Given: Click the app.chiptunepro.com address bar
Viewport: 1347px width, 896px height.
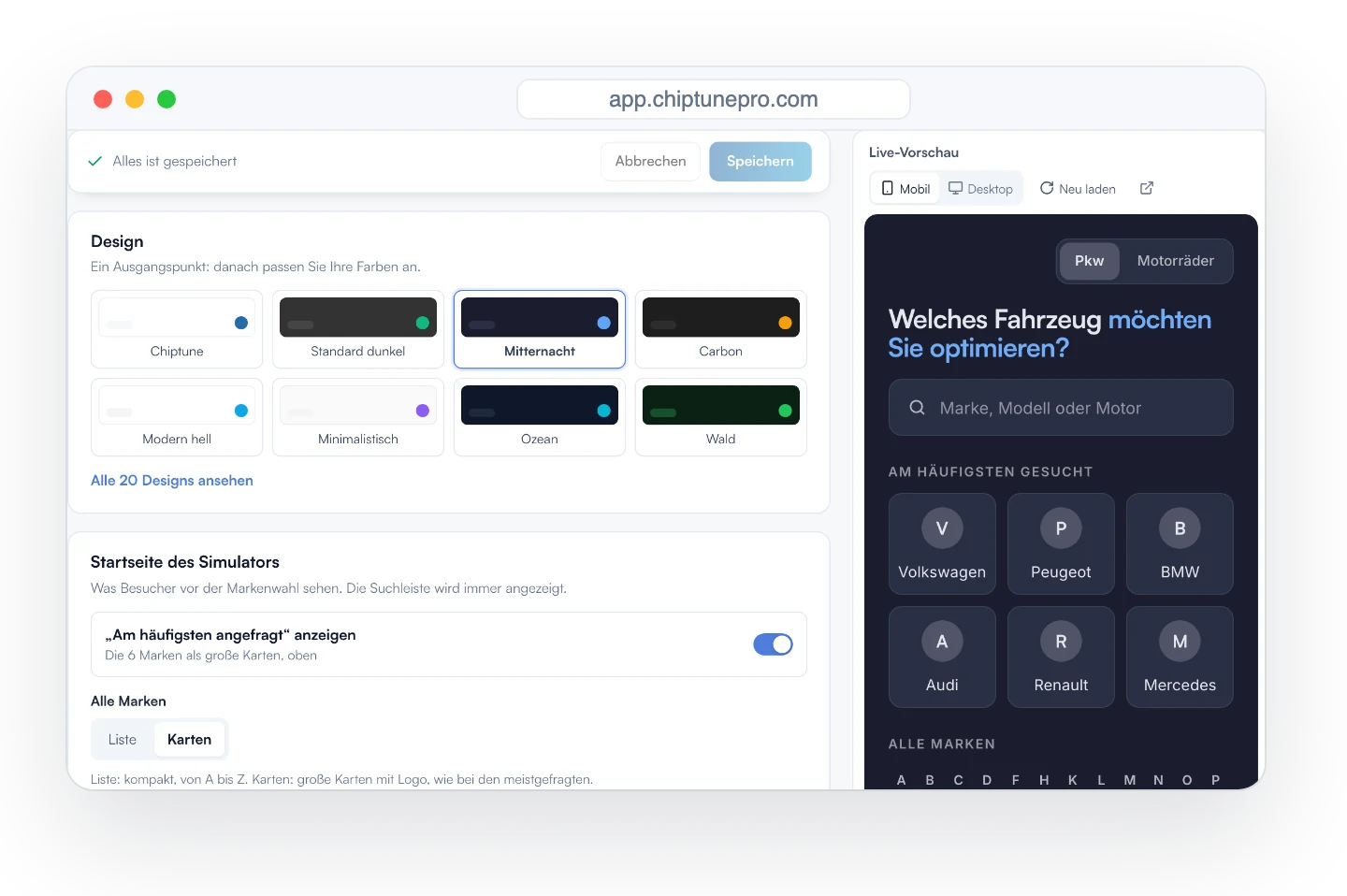Looking at the screenshot, I should [x=714, y=99].
